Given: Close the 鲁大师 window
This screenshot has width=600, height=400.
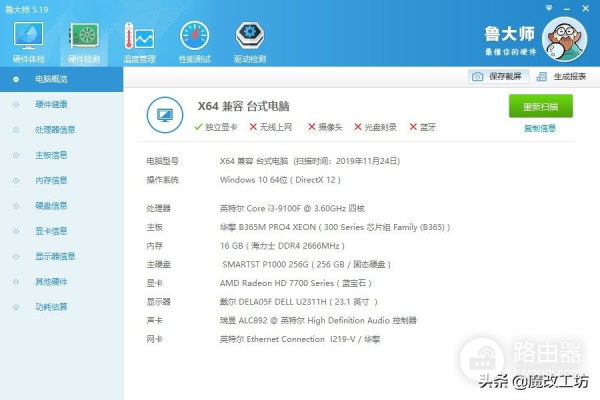Looking at the screenshot, I should 585,8.
